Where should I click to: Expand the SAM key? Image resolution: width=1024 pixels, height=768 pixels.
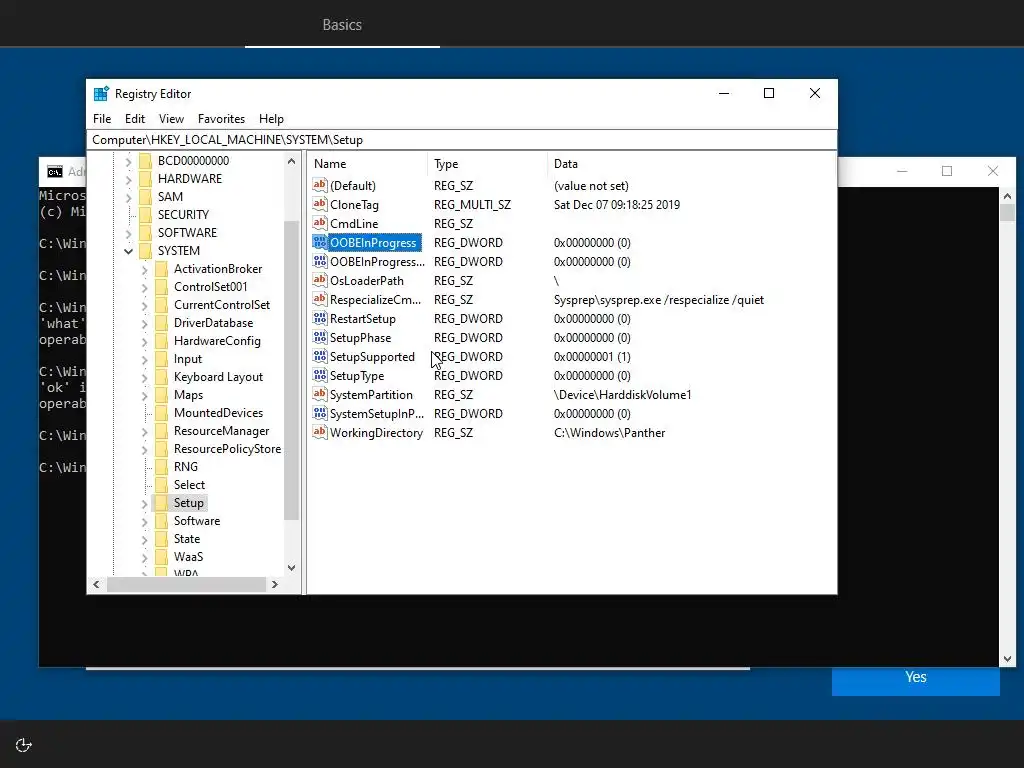click(128, 197)
